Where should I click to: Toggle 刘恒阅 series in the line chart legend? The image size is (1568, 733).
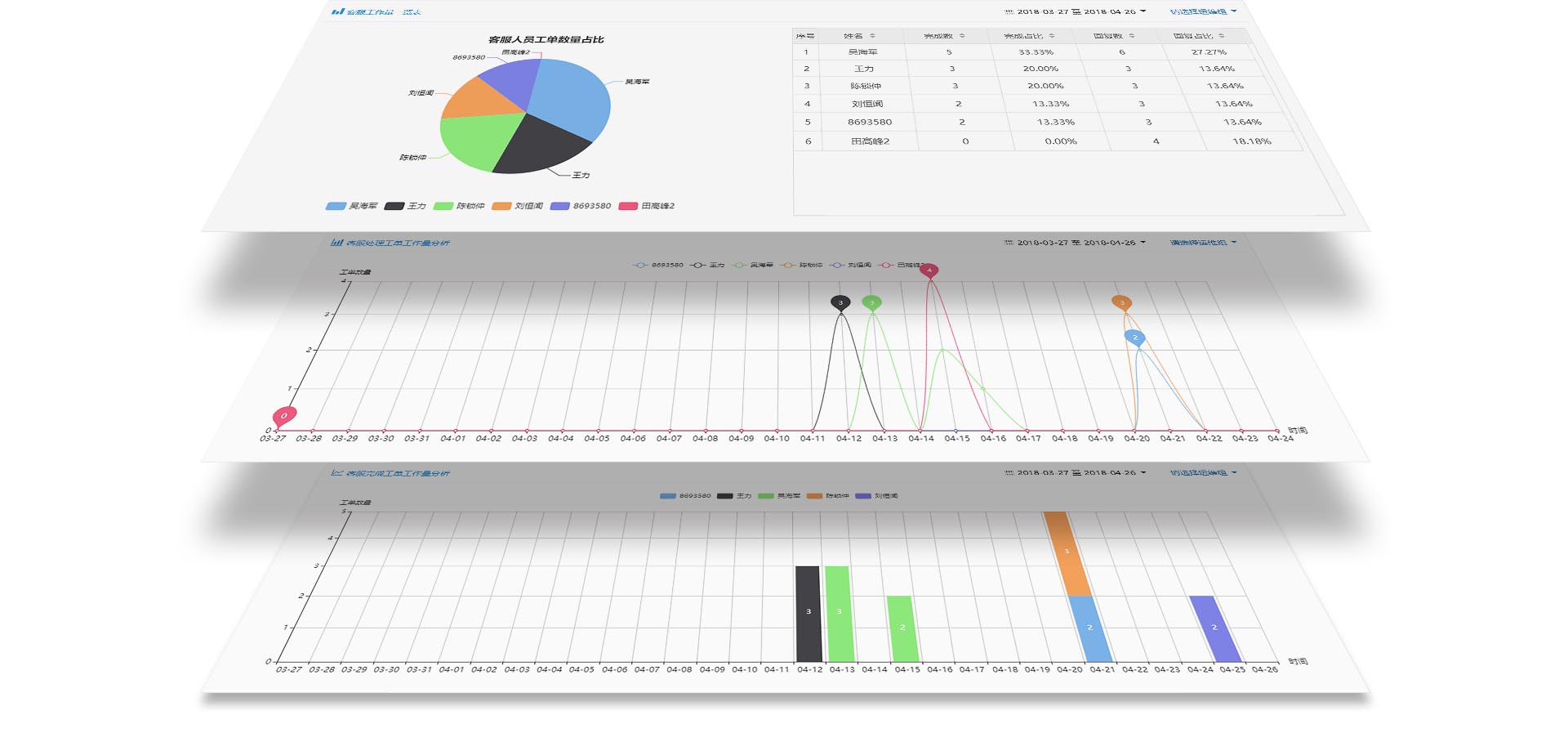coord(849,265)
